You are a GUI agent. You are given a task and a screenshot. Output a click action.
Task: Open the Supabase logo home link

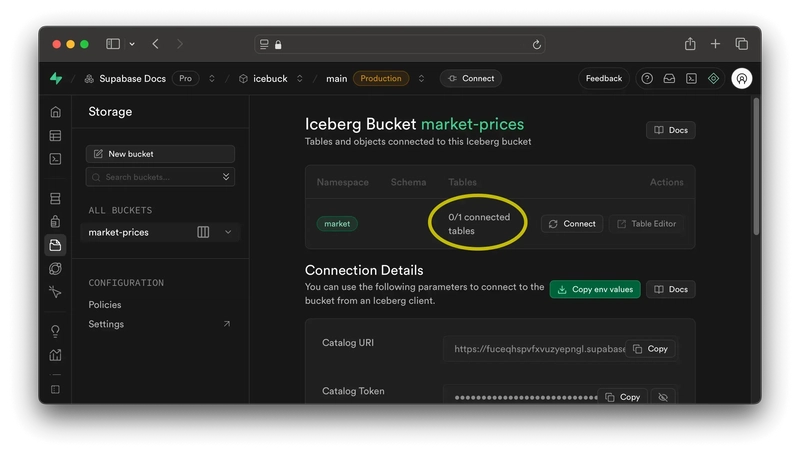click(x=56, y=78)
